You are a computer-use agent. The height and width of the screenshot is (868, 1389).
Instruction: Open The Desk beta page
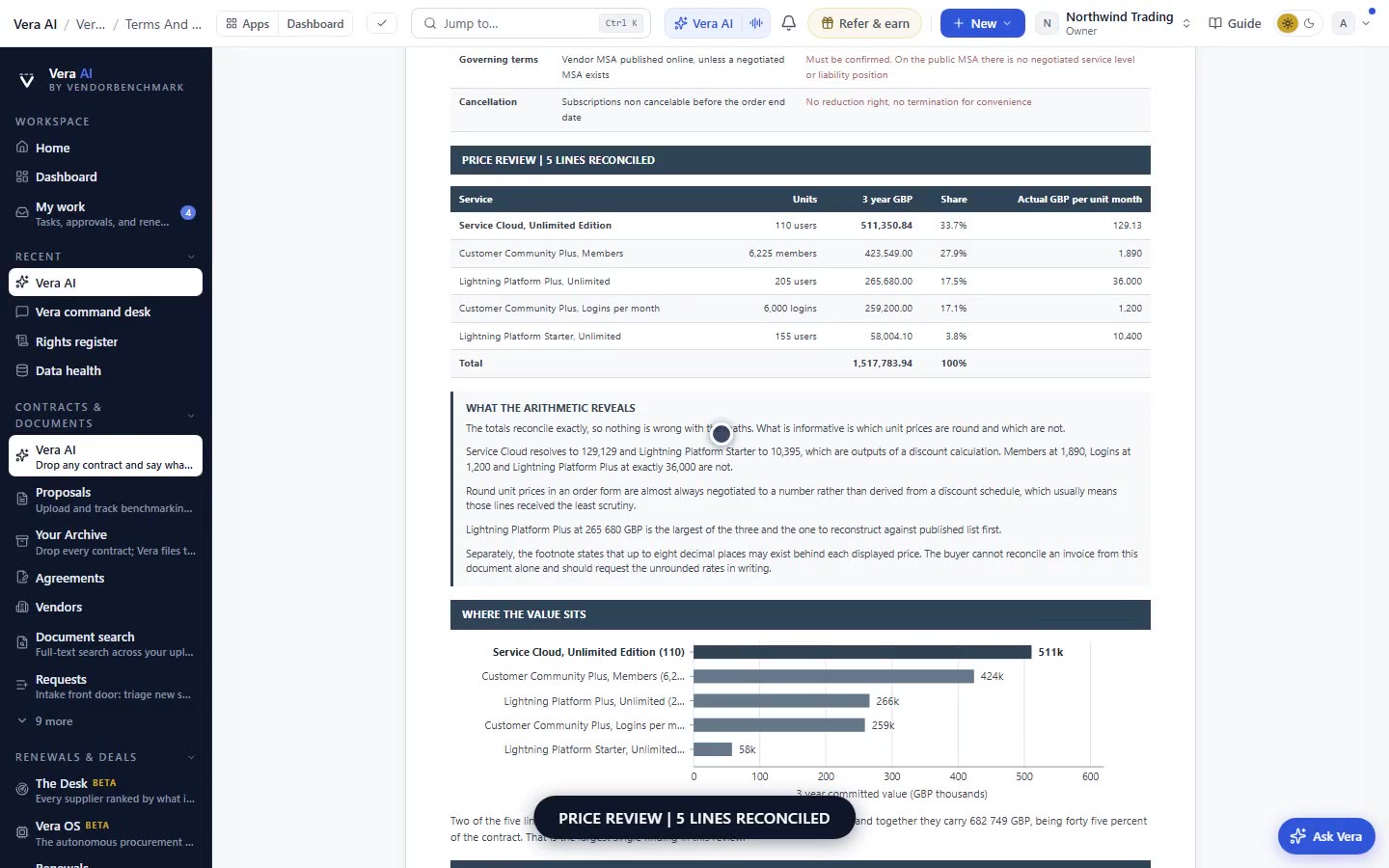pos(106,791)
